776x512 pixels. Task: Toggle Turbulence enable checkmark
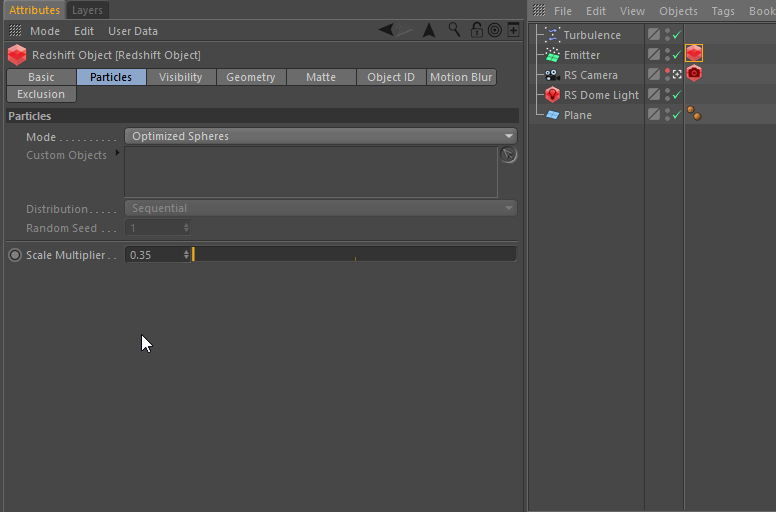[677, 35]
